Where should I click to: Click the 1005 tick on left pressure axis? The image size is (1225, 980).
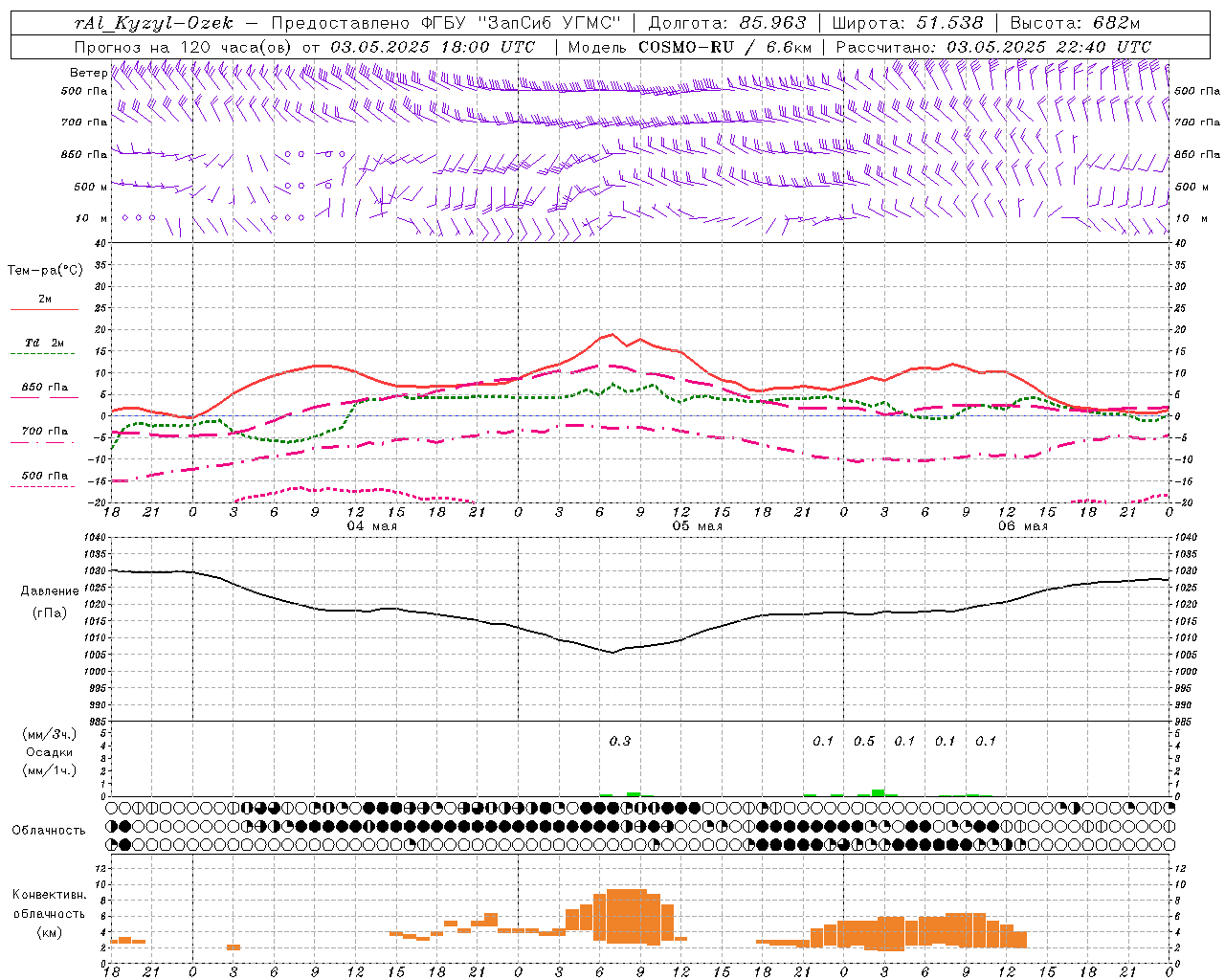(x=93, y=655)
